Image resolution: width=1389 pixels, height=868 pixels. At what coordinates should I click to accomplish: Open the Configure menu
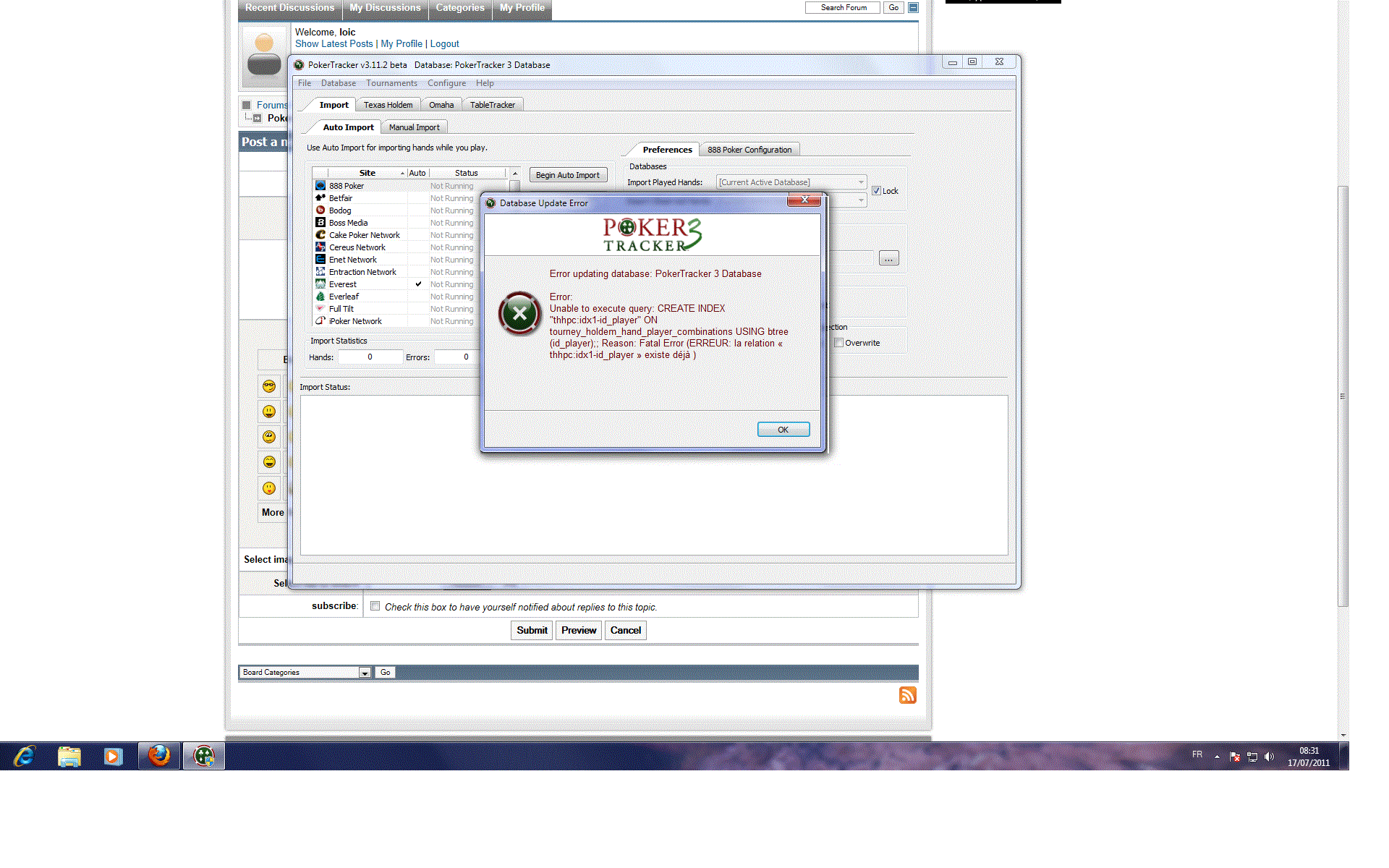(x=446, y=83)
